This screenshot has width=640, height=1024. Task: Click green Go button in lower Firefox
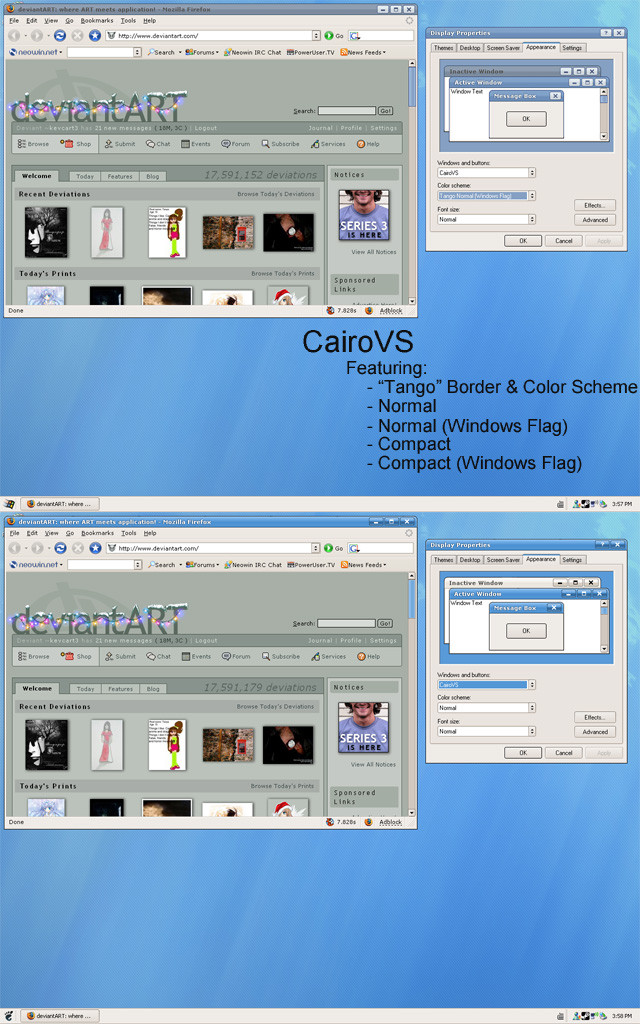point(334,549)
